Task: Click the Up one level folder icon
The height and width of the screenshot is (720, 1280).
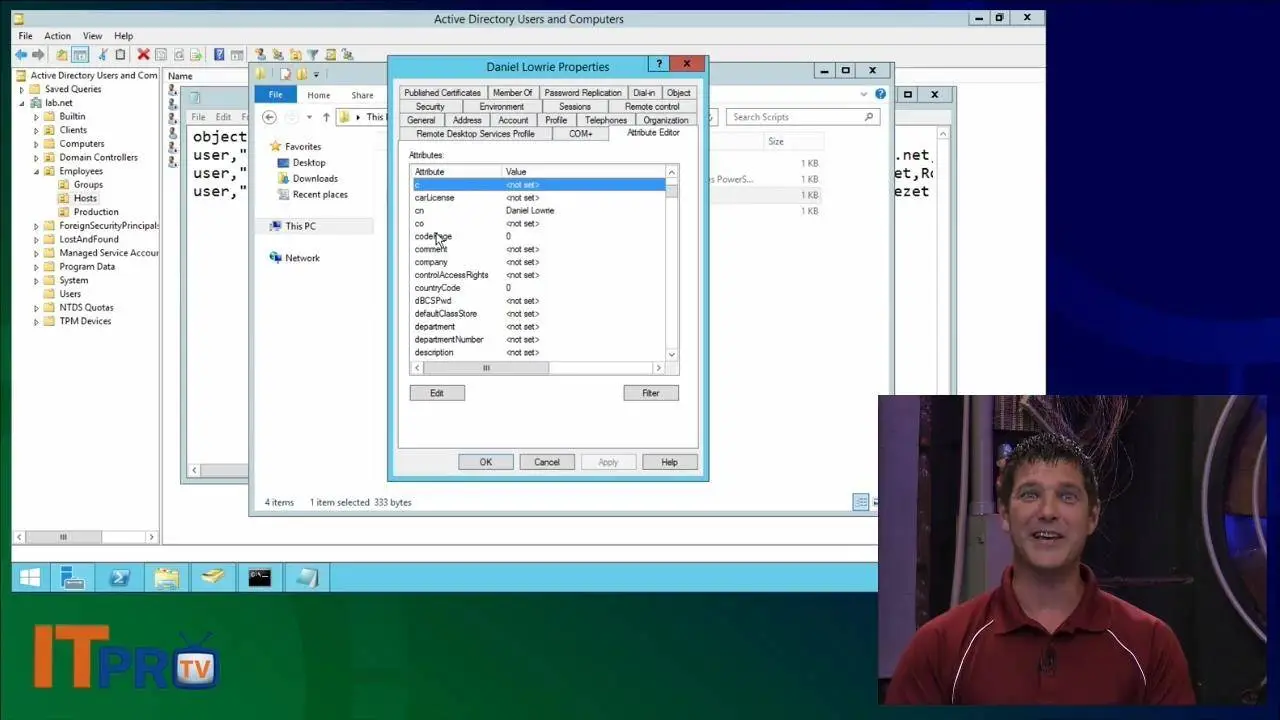Action: pos(62,55)
